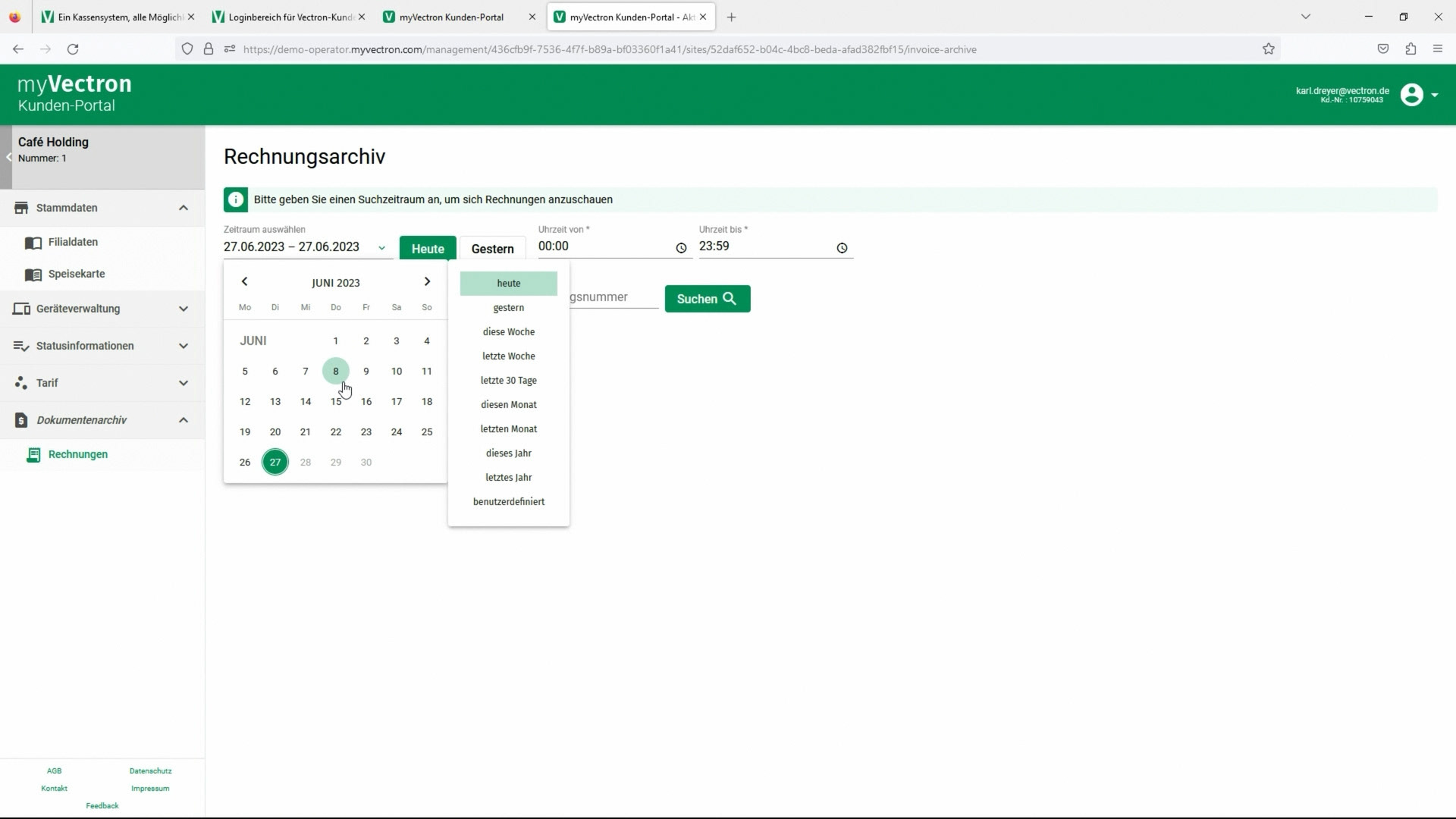This screenshot has width=1456, height=819.
Task: Collapse the Dokumentenarchiv section
Action: point(183,420)
